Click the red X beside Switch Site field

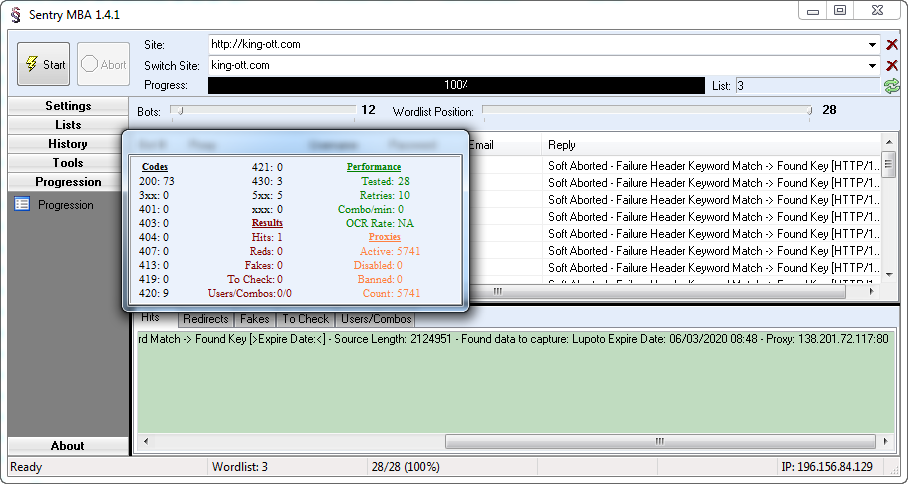click(x=891, y=66)
